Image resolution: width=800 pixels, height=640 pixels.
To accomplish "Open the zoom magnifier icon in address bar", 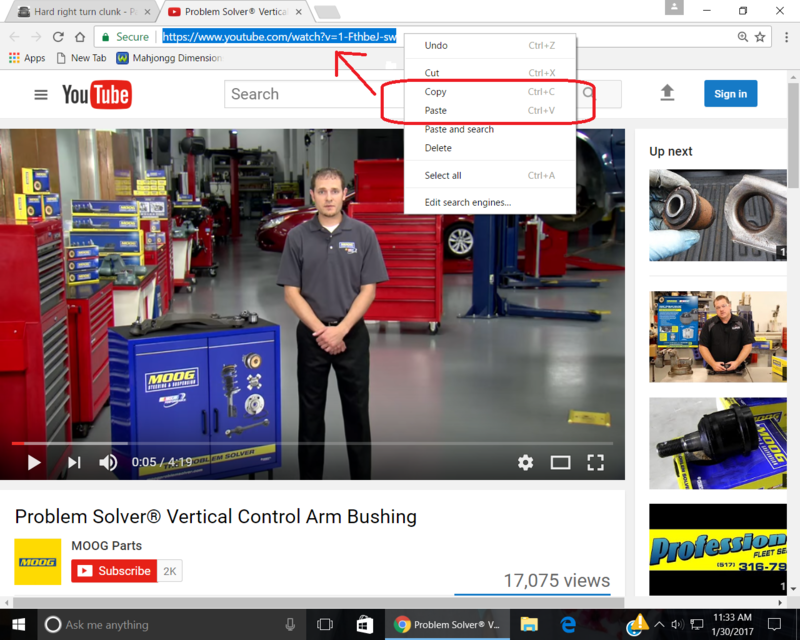I will coord(743,37).
